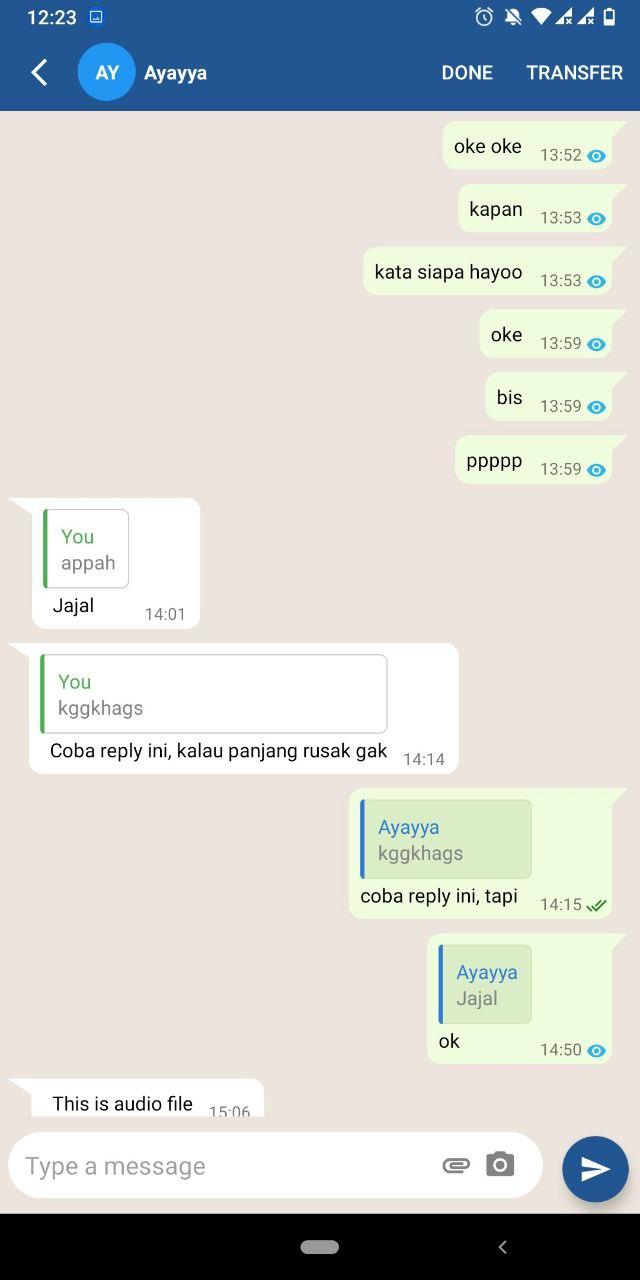This screenshot has width=640, height=1280.
Task: Tap the Android back navigation arrow
Action: 502,1246
